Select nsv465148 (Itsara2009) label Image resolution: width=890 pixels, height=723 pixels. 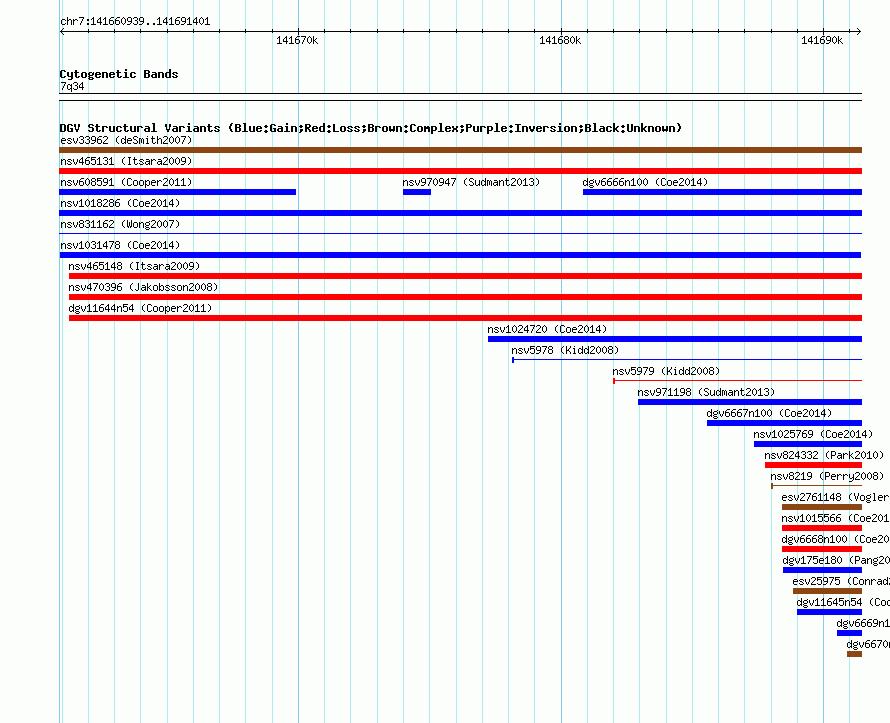[x=134, y=266]
